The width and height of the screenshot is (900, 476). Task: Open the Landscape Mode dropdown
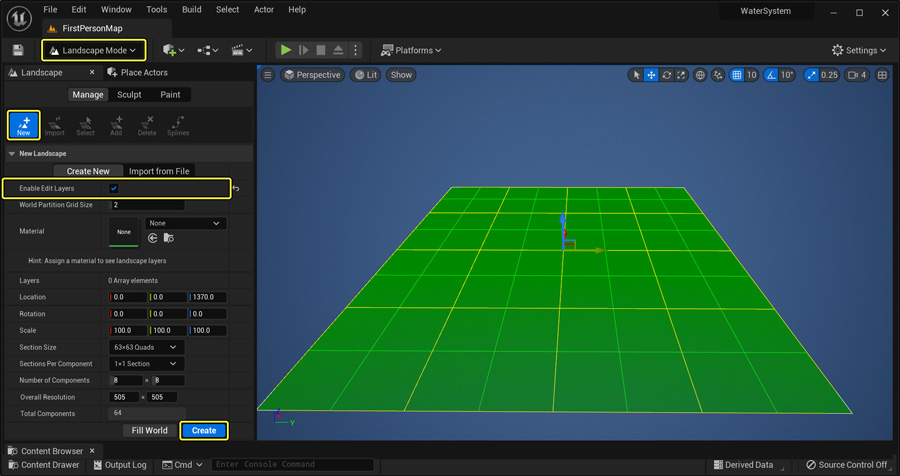(x=94, y=50)
